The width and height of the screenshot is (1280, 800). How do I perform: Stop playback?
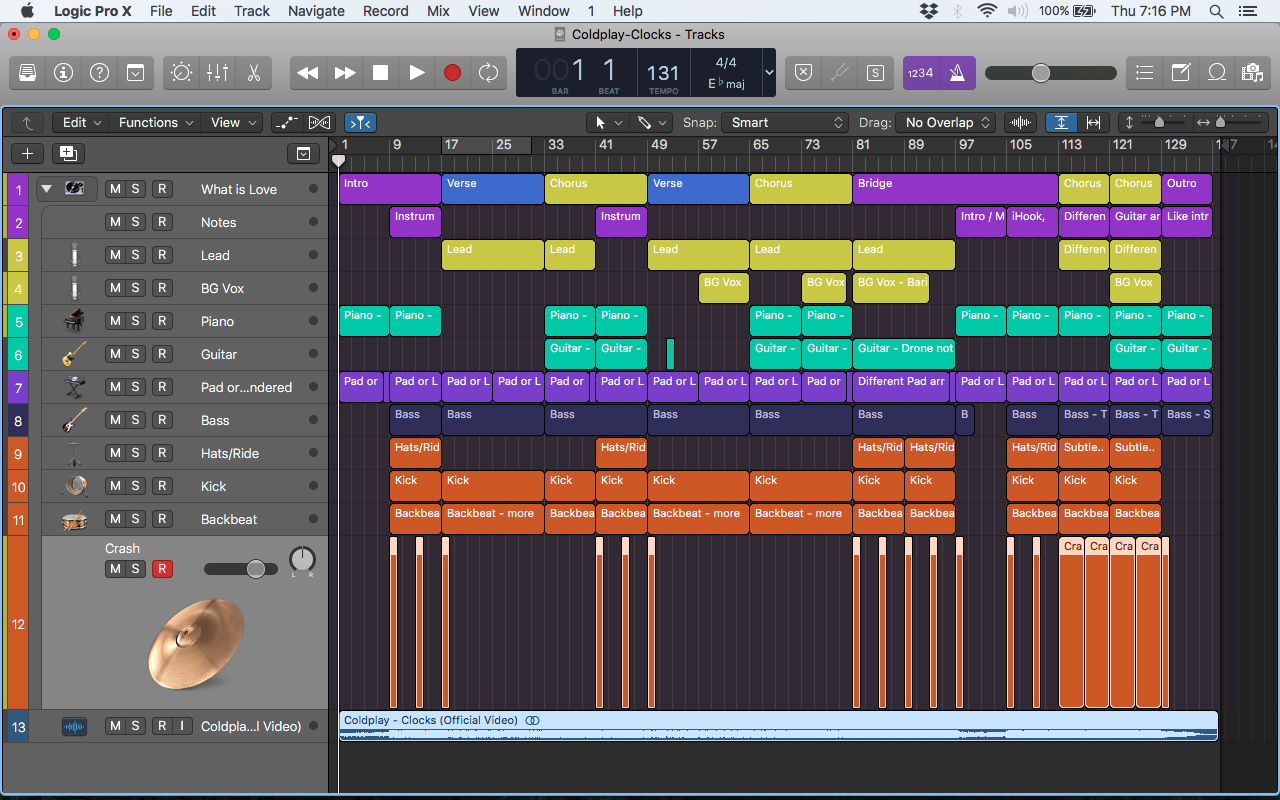[380, 73]
